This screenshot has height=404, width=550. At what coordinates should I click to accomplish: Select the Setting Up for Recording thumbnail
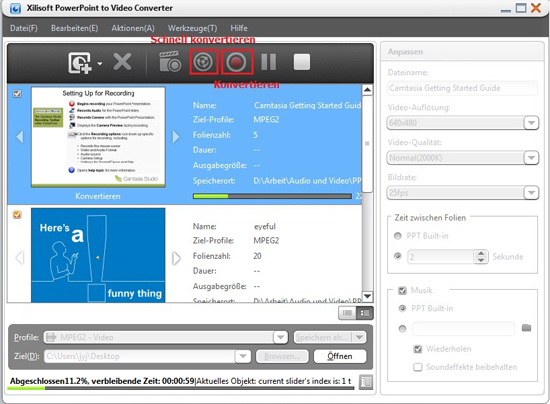point(98,137)
